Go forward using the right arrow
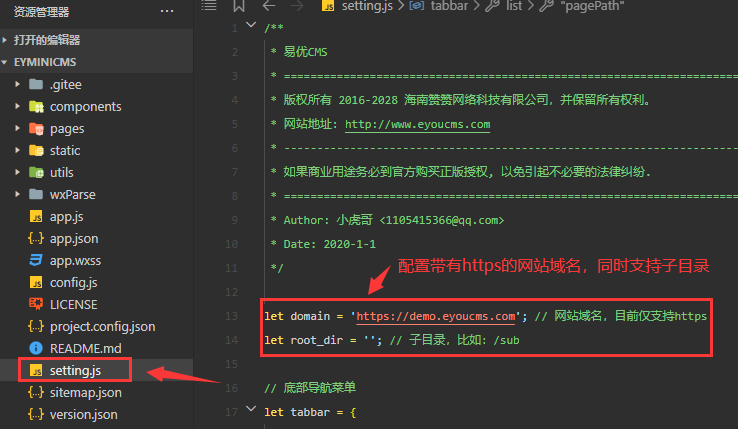This screenshot has width=738, height=429. pyautogui.click(x=297, y=6)
